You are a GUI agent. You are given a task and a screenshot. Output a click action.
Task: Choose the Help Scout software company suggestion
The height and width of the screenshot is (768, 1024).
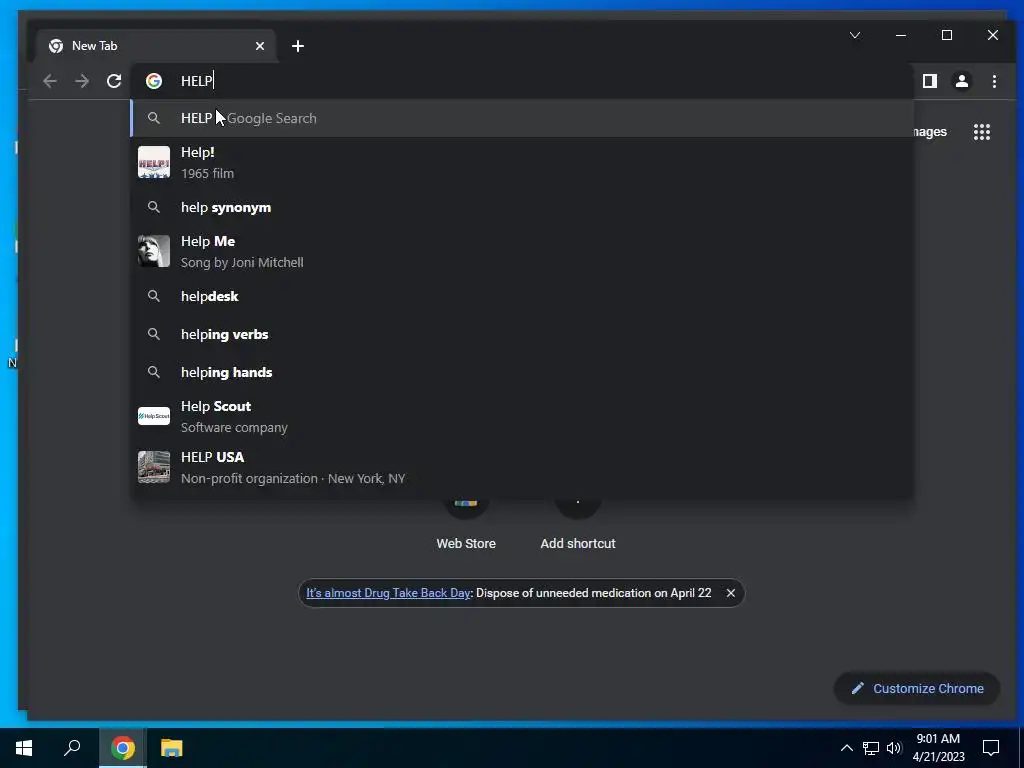click(522, 416)
